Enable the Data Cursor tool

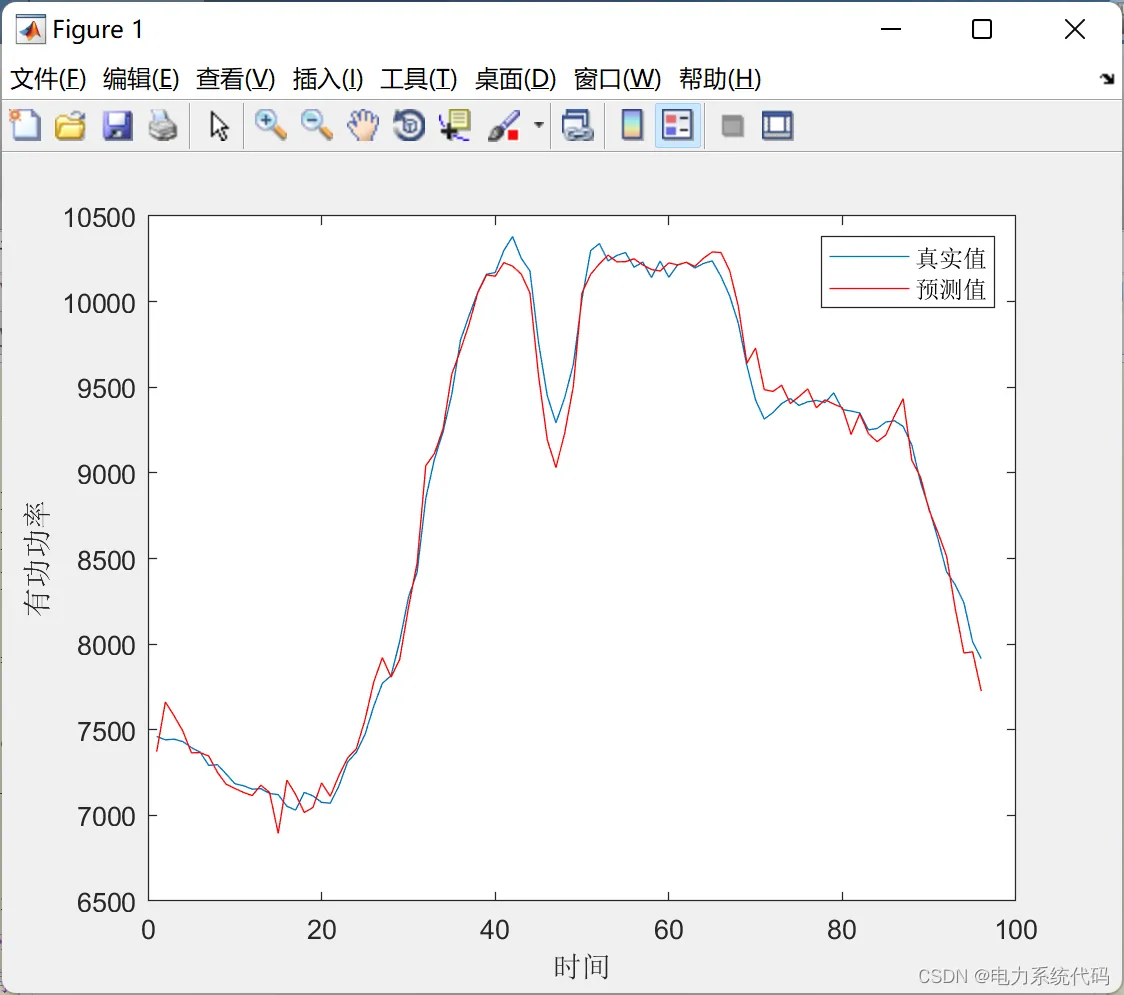tap(455, 125)
